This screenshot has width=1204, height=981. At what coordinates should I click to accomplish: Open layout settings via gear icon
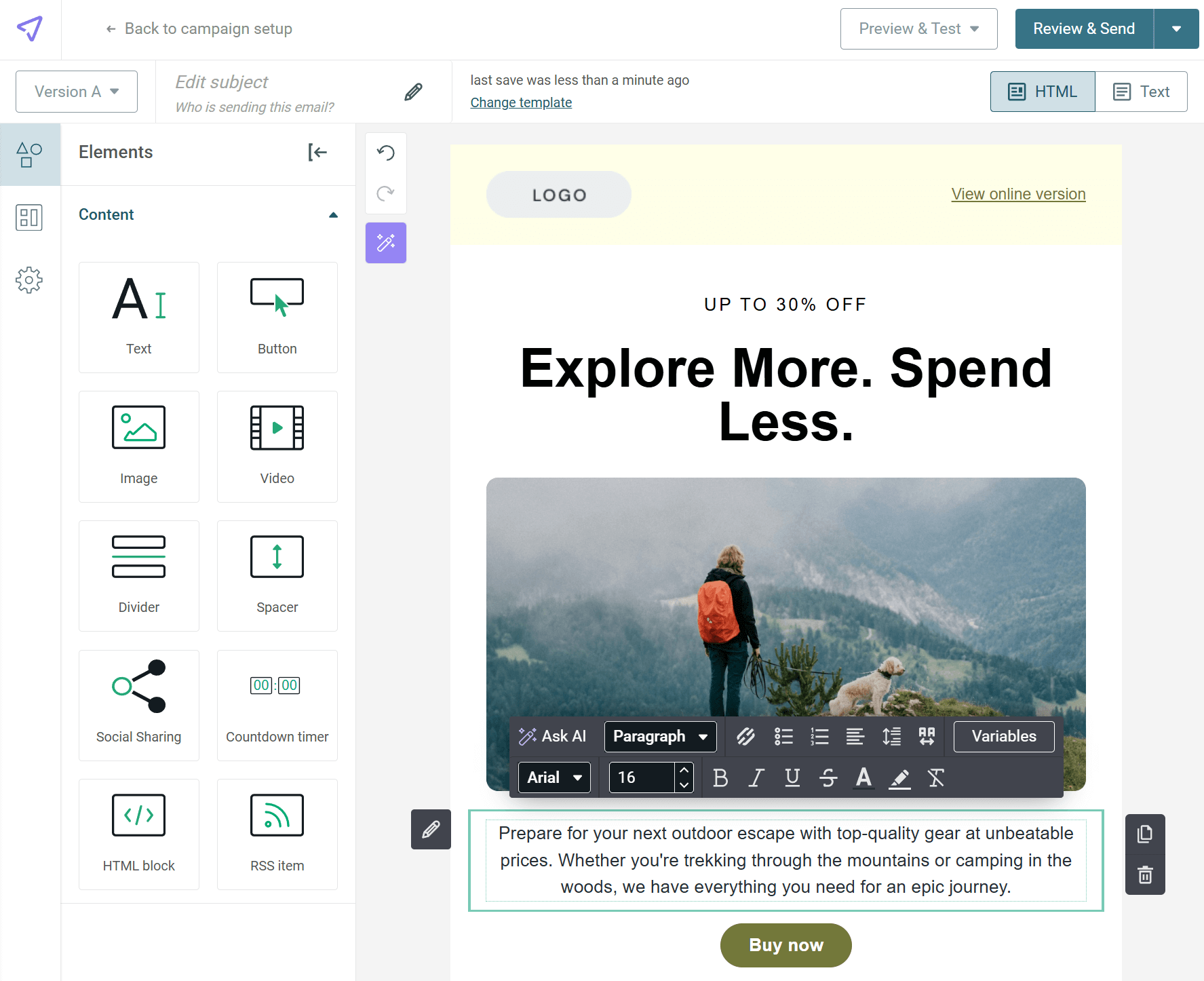tap(29, 280)
